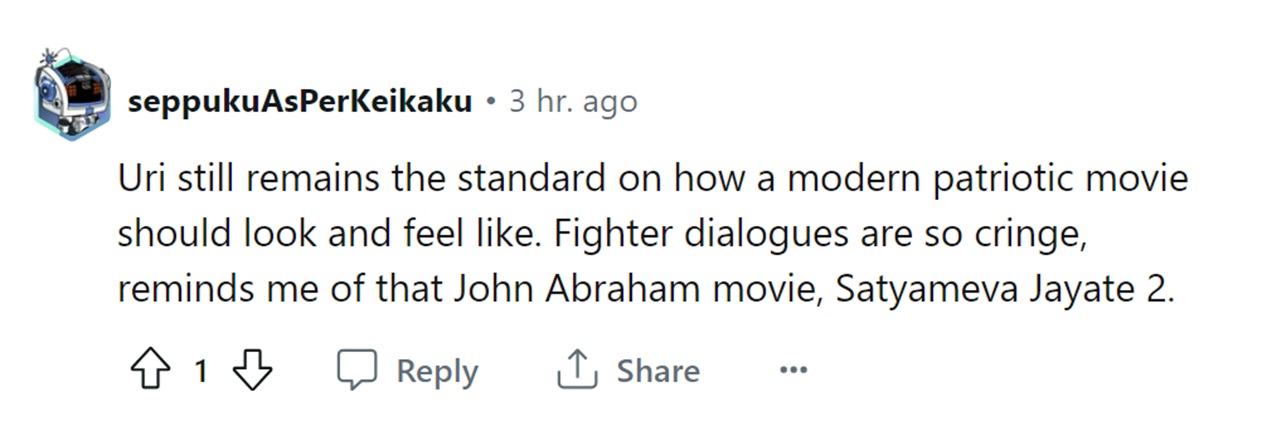Click 'patriotic movie' in the first line
Image resolution: width=1262 pixels, height=441 pixels.
click(1050, 180)
